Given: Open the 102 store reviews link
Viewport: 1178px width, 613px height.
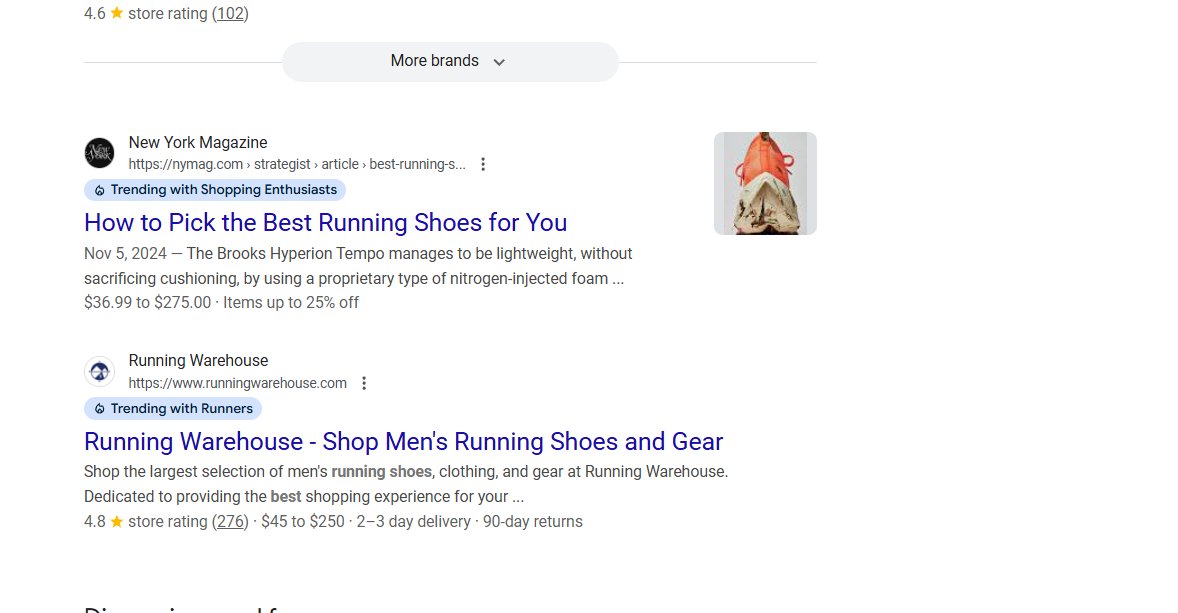Looking at the screenshot, I should (x=230, y=14).
